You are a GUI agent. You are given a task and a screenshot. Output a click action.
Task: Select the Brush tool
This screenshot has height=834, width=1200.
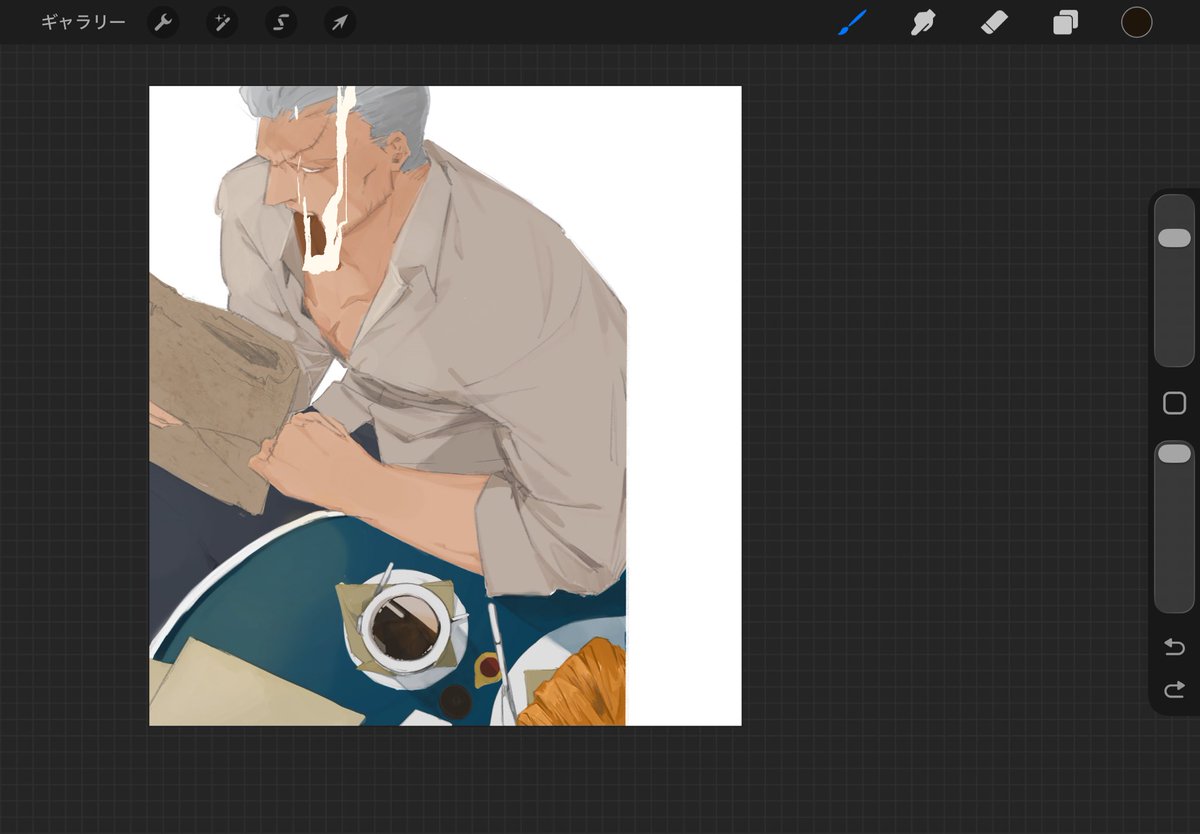852,22
